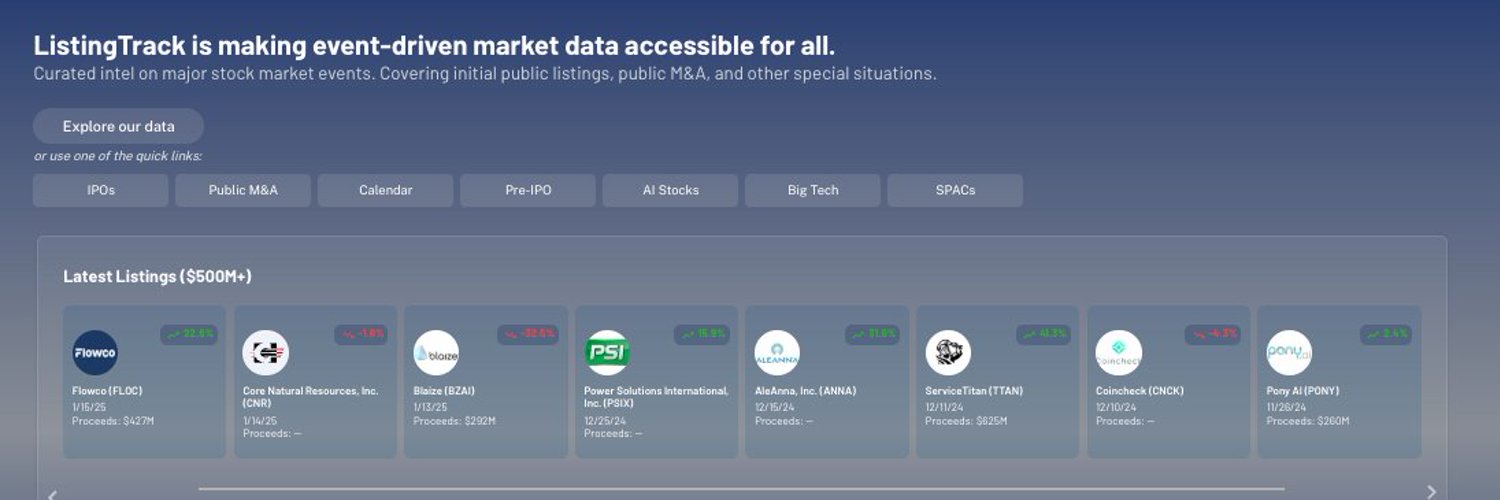Click Pony AI's 11/26/24 listing date

pyautogui.click(x=1286, y=407)
